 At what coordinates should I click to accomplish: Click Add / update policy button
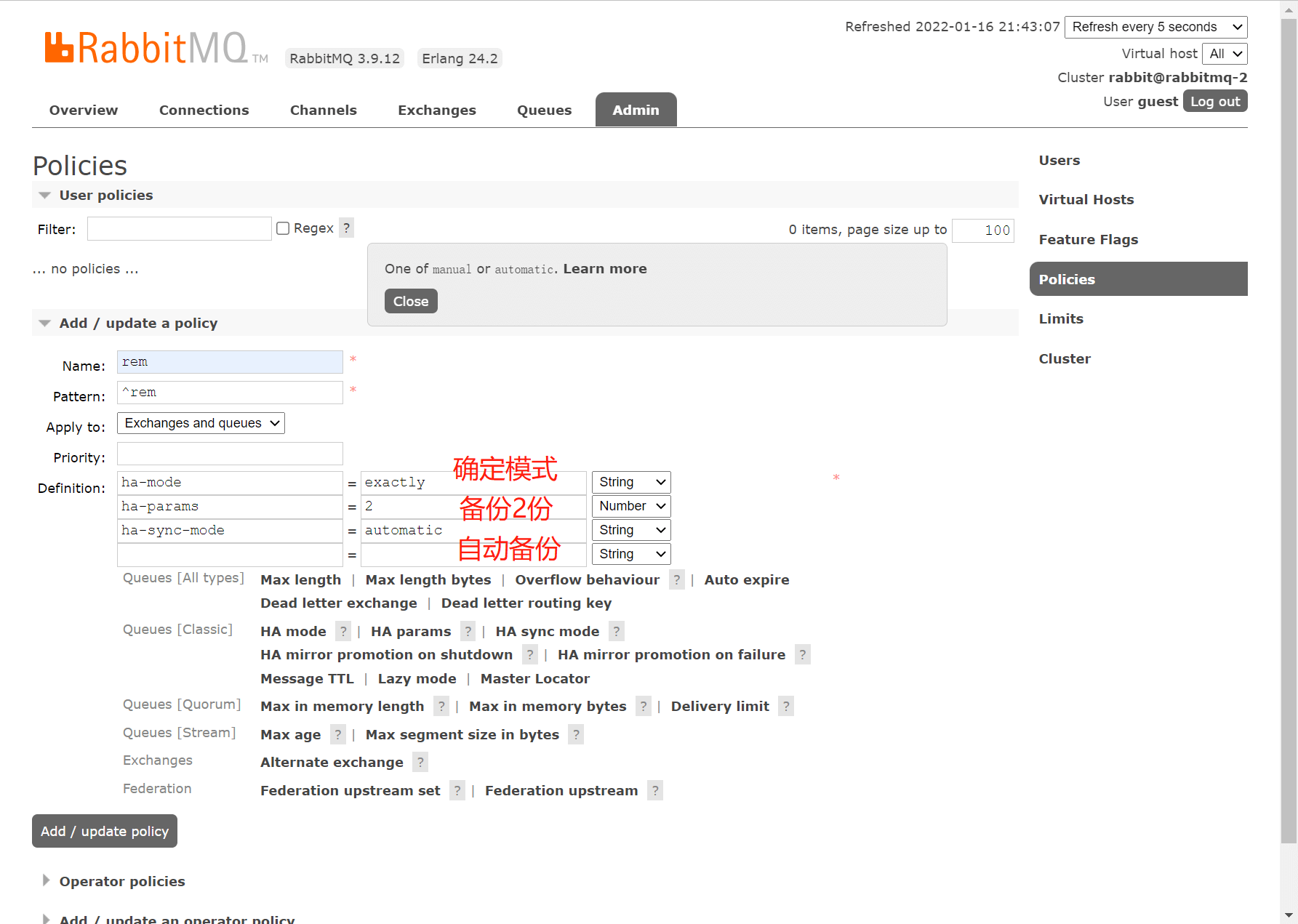tap(105, 831)
